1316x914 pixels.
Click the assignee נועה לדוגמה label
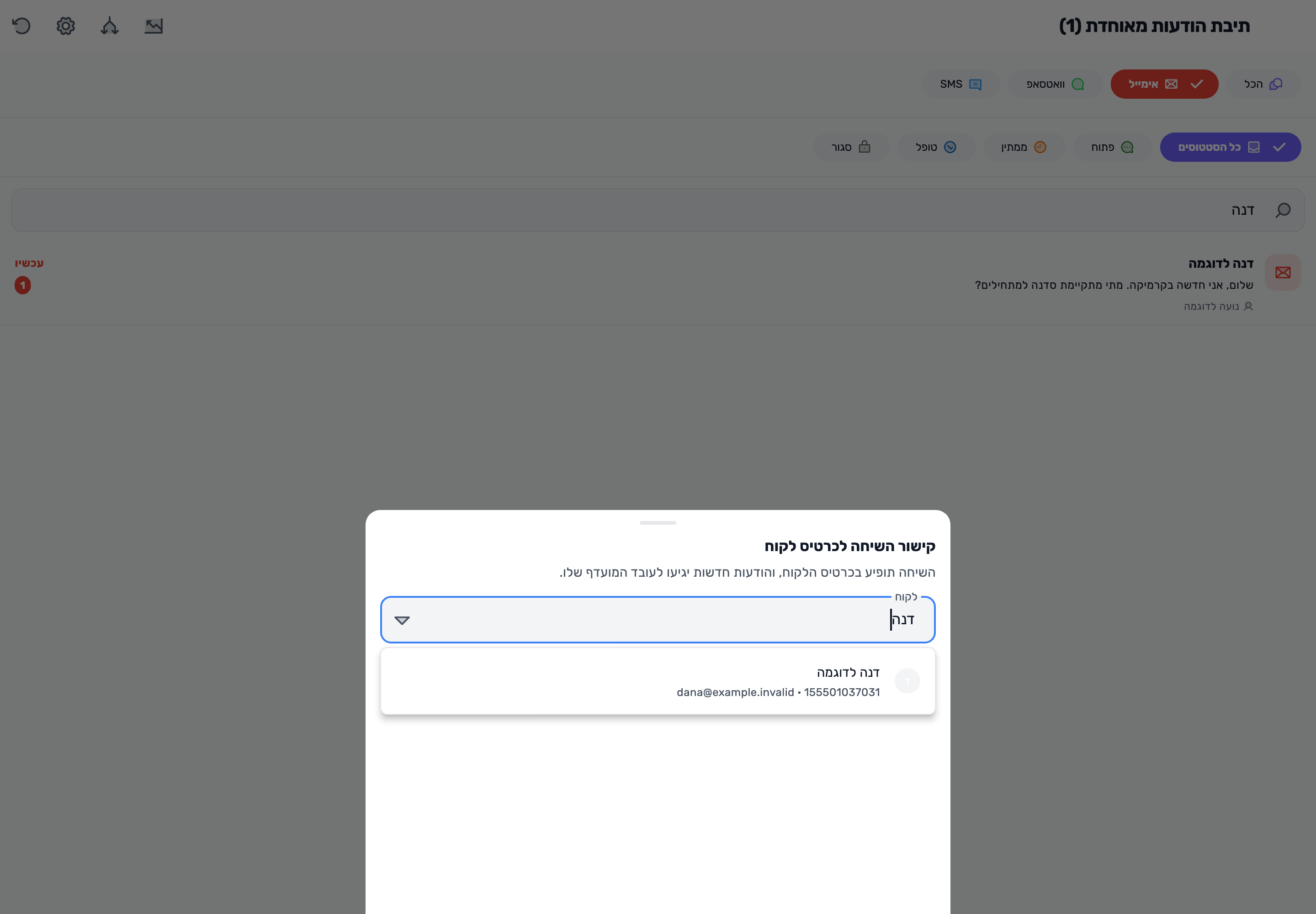(1218, 306)
